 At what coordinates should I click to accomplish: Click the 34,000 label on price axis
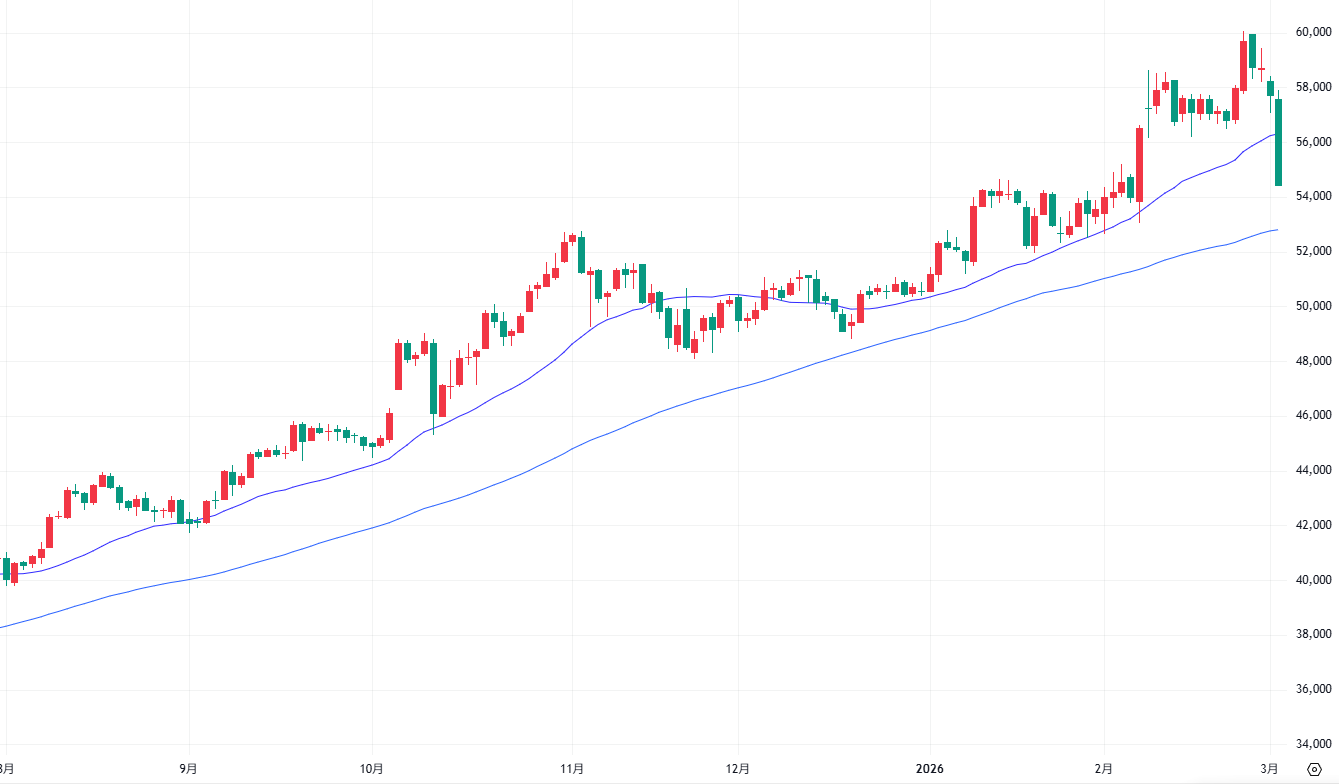1311,744
